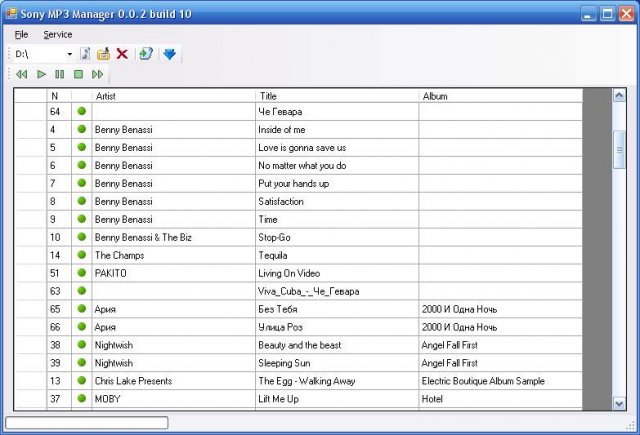Select the artist "Chris Lake Presents"

tap(133, 381)
